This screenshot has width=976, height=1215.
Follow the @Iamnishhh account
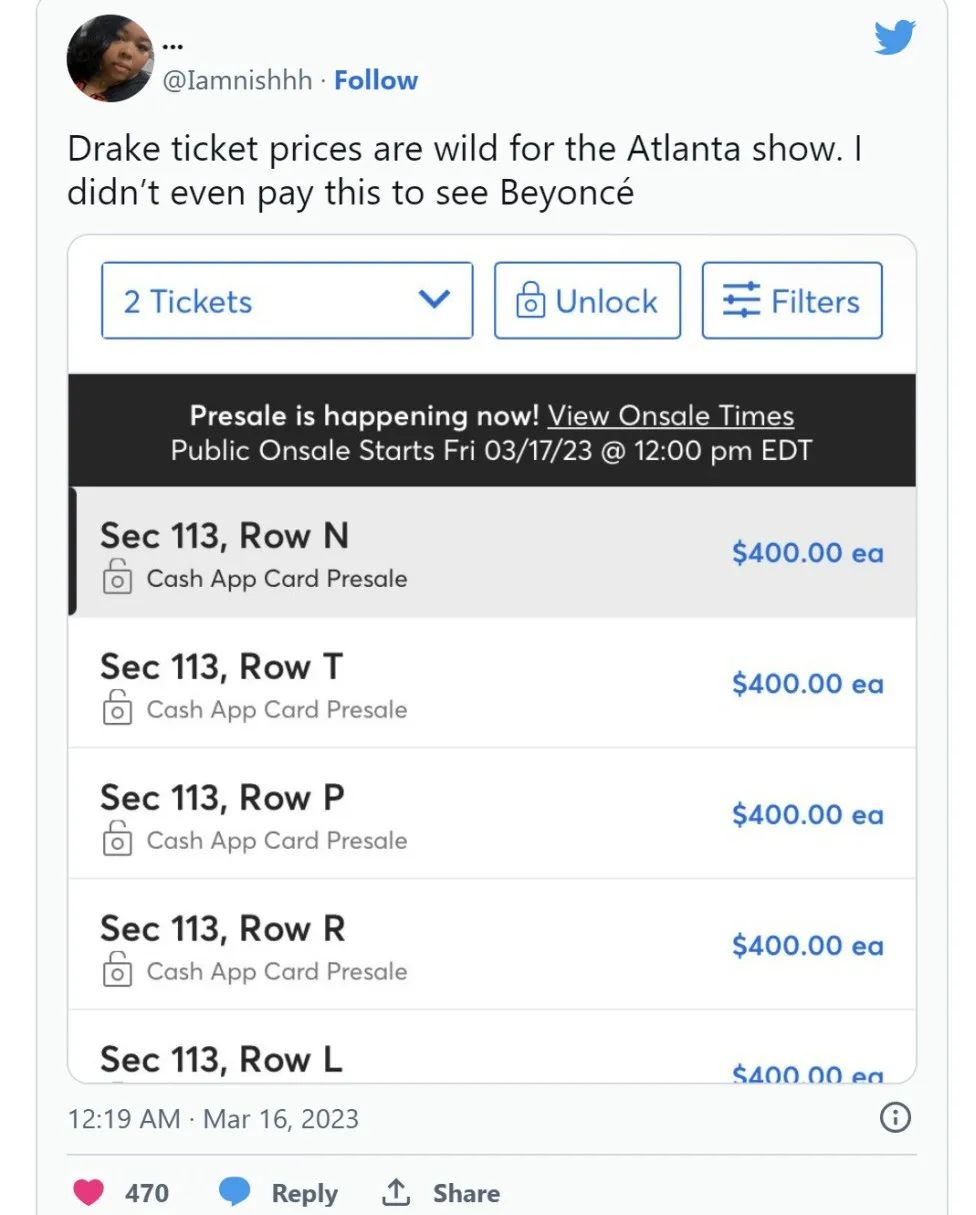(376, 80)
